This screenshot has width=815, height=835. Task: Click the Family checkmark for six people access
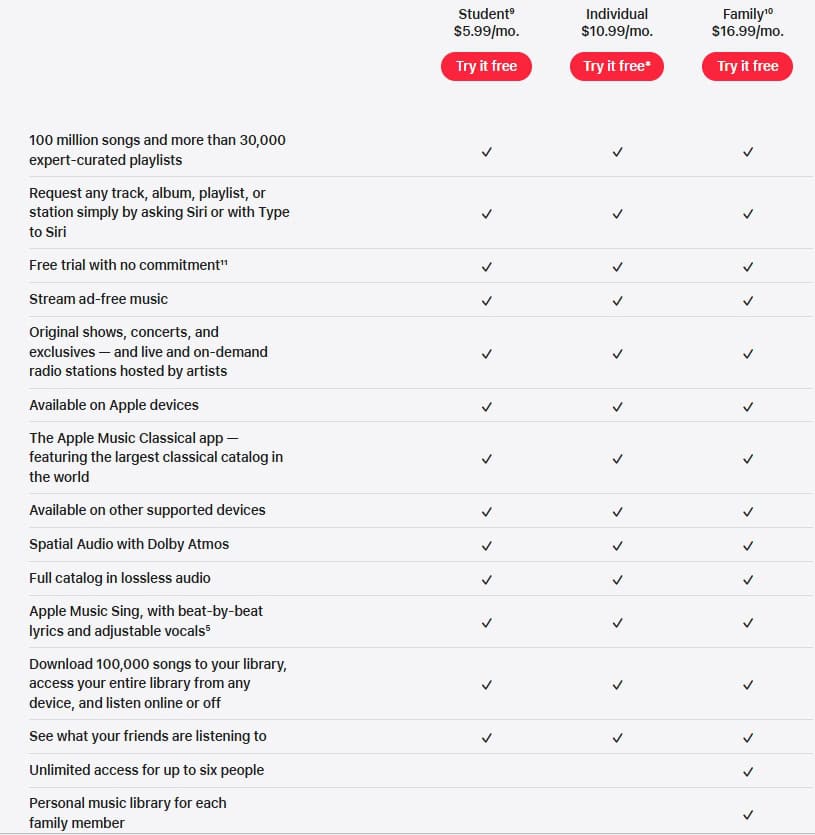click(747, 770)
